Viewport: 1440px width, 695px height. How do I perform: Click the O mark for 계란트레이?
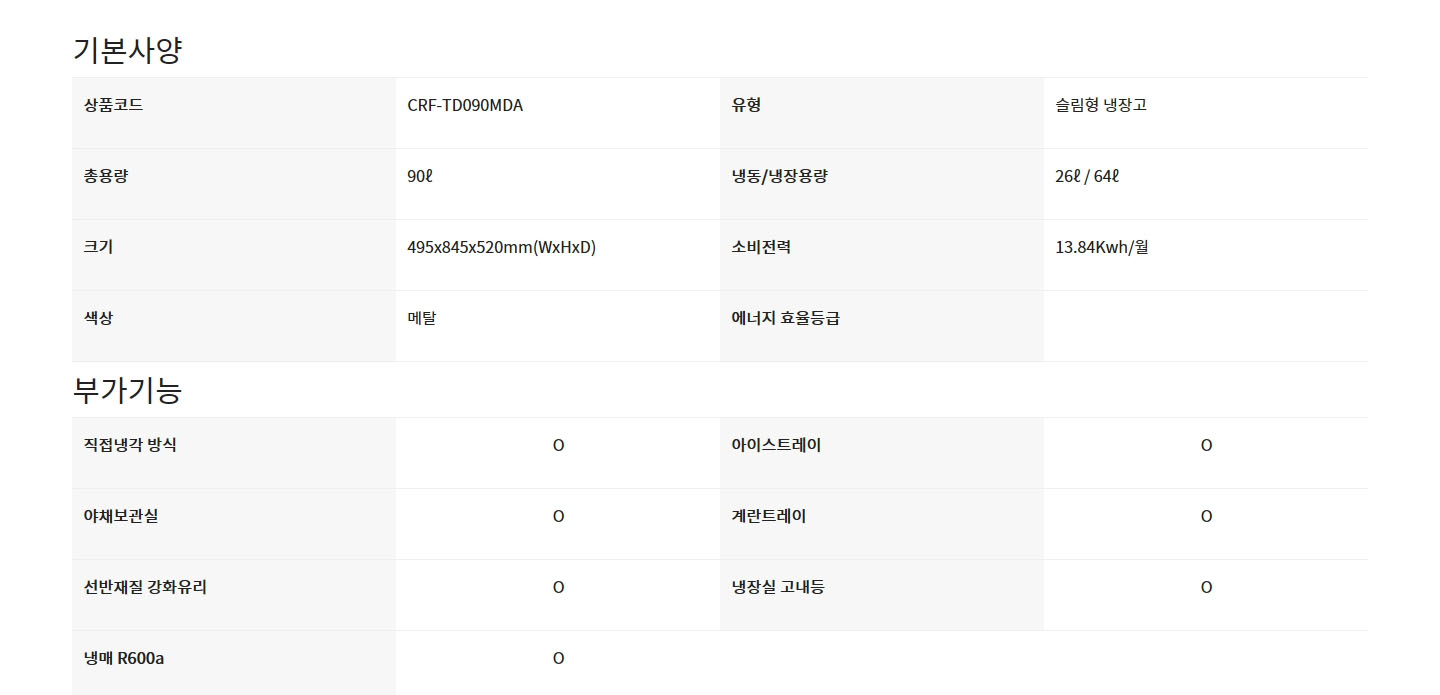click(x=1206, y=516)
